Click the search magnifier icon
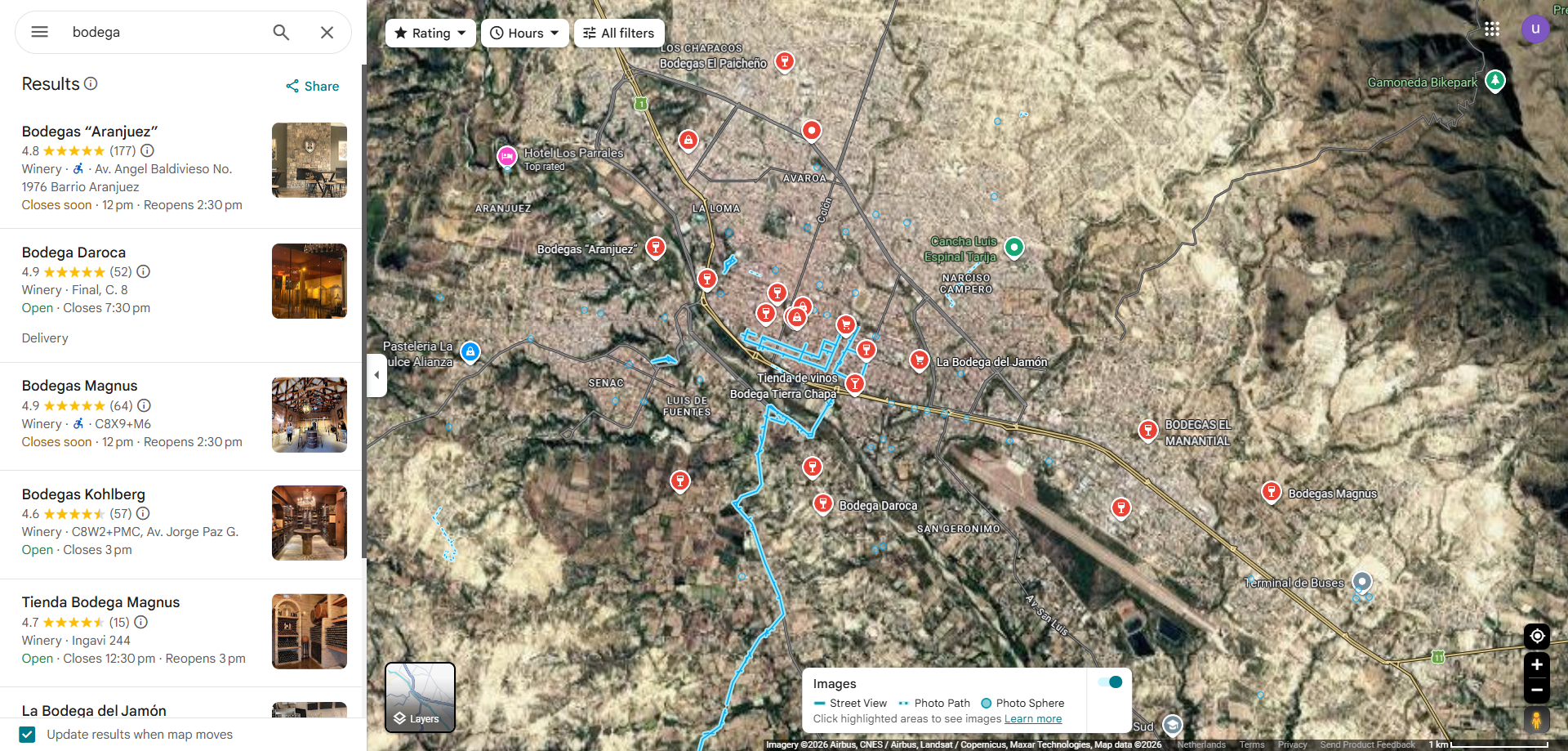Viewport: 1568px width, 751px height. 281,32
